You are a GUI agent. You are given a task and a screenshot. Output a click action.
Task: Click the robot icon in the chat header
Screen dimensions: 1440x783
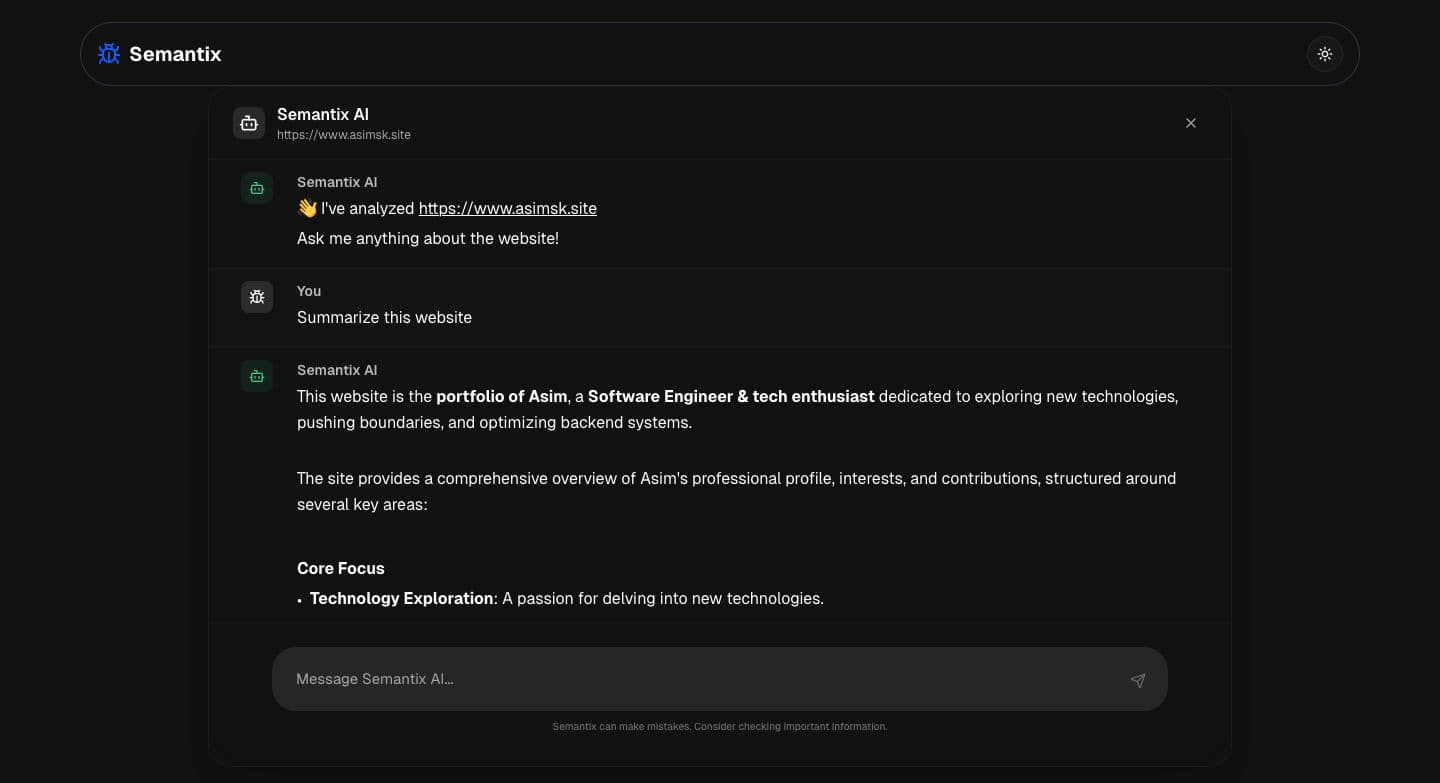[x=249, y=122]
